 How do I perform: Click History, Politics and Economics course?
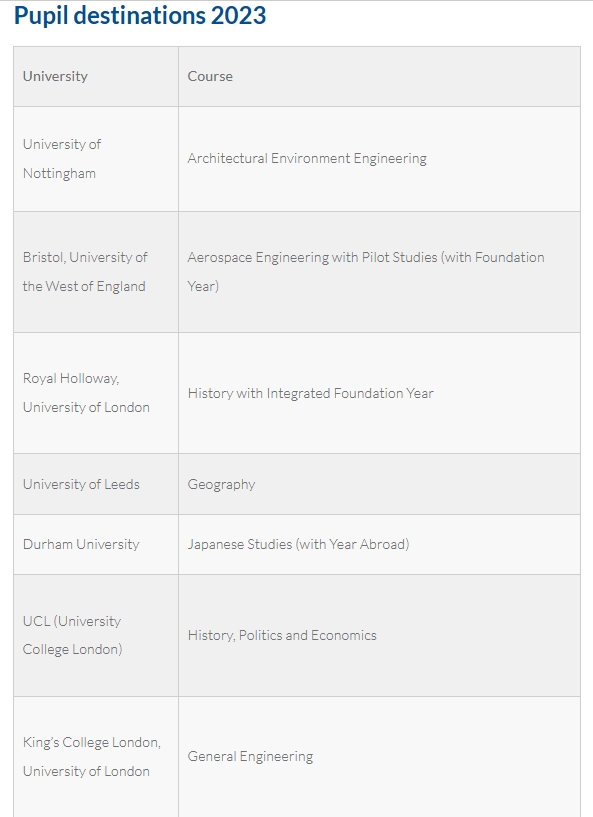click(282, 635)
